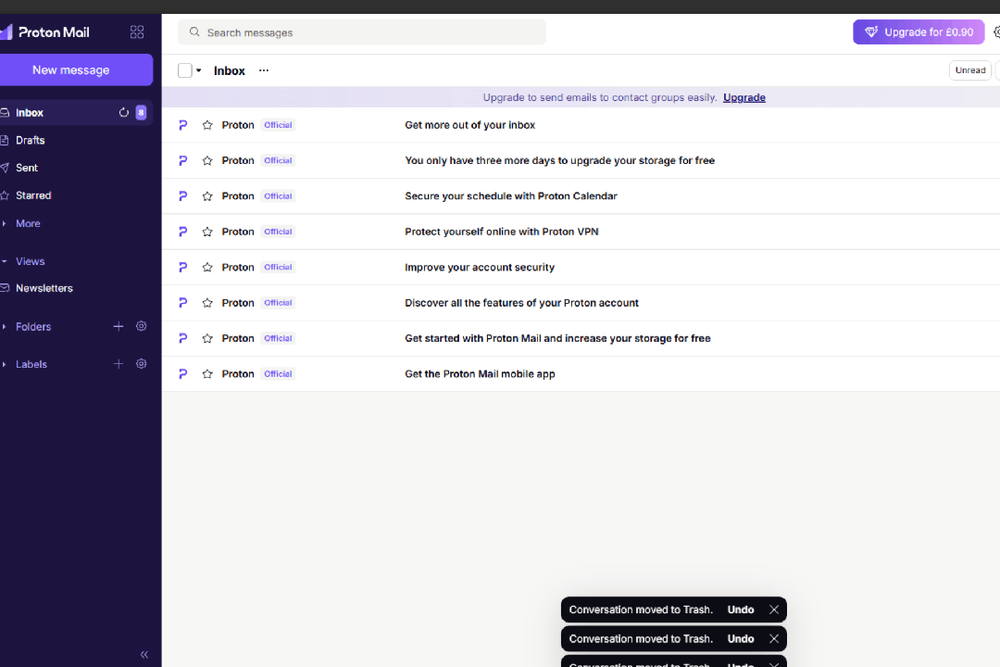Viewport: 1000px width, 667px height.
Task: Dismiss the second 'Conversation moved to Trash' notification
Action: [x=774, y=639]
